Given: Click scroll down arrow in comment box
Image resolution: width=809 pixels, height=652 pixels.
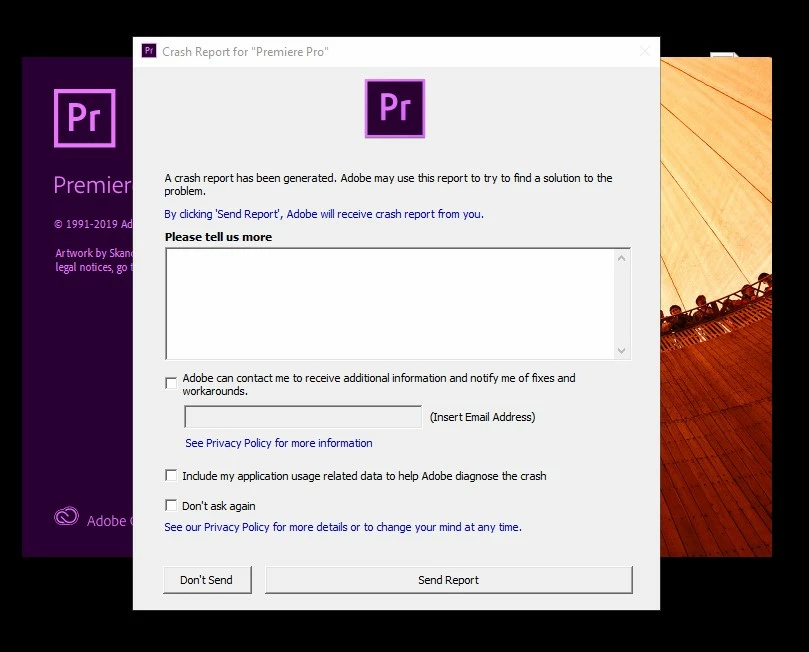Looking at the screenshot, I should tap(622, 351).
